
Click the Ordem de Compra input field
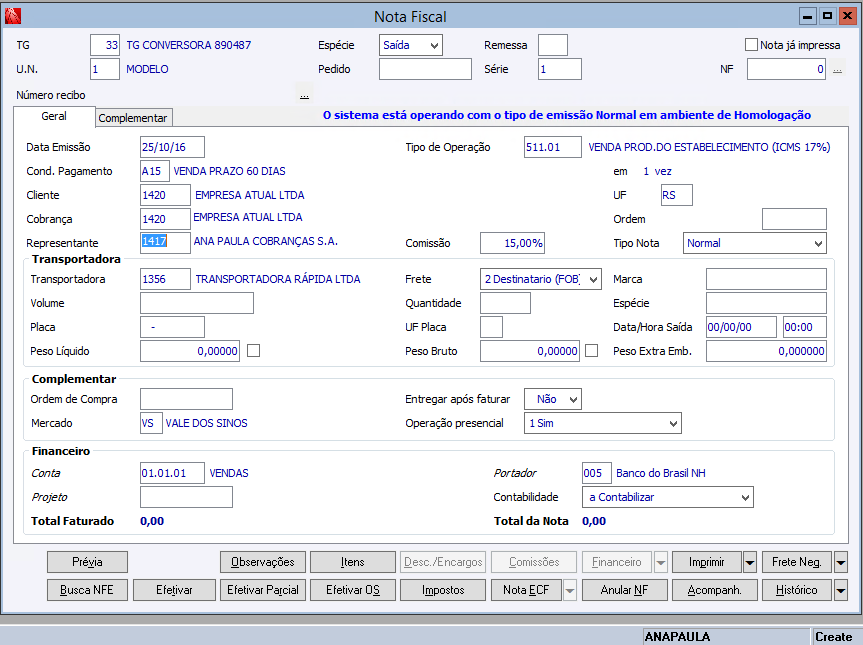[186, 399]
